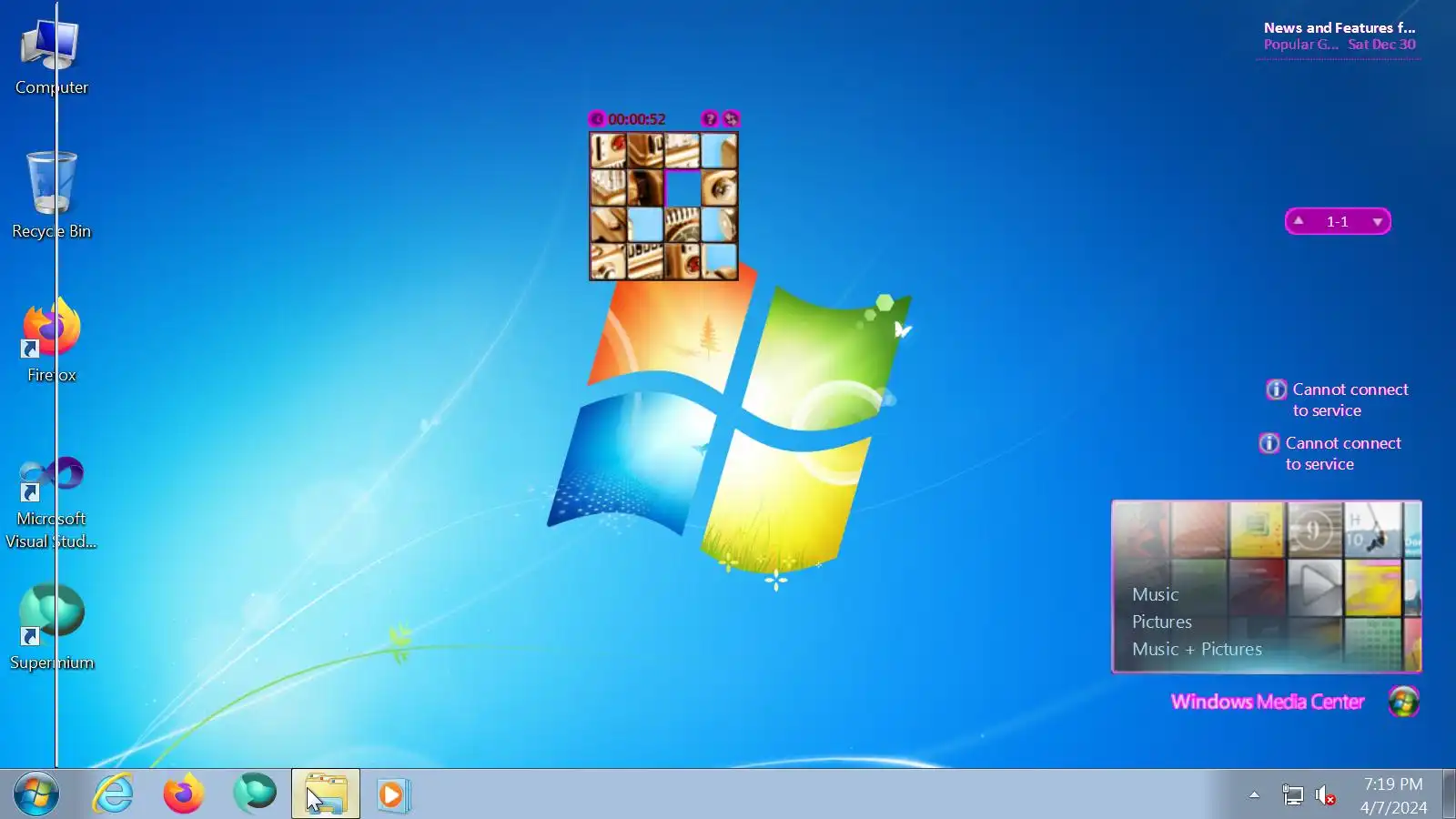Open the clock showing 7:19 PM
This screenshot has width=1456, height=819.
(1393, 795)
